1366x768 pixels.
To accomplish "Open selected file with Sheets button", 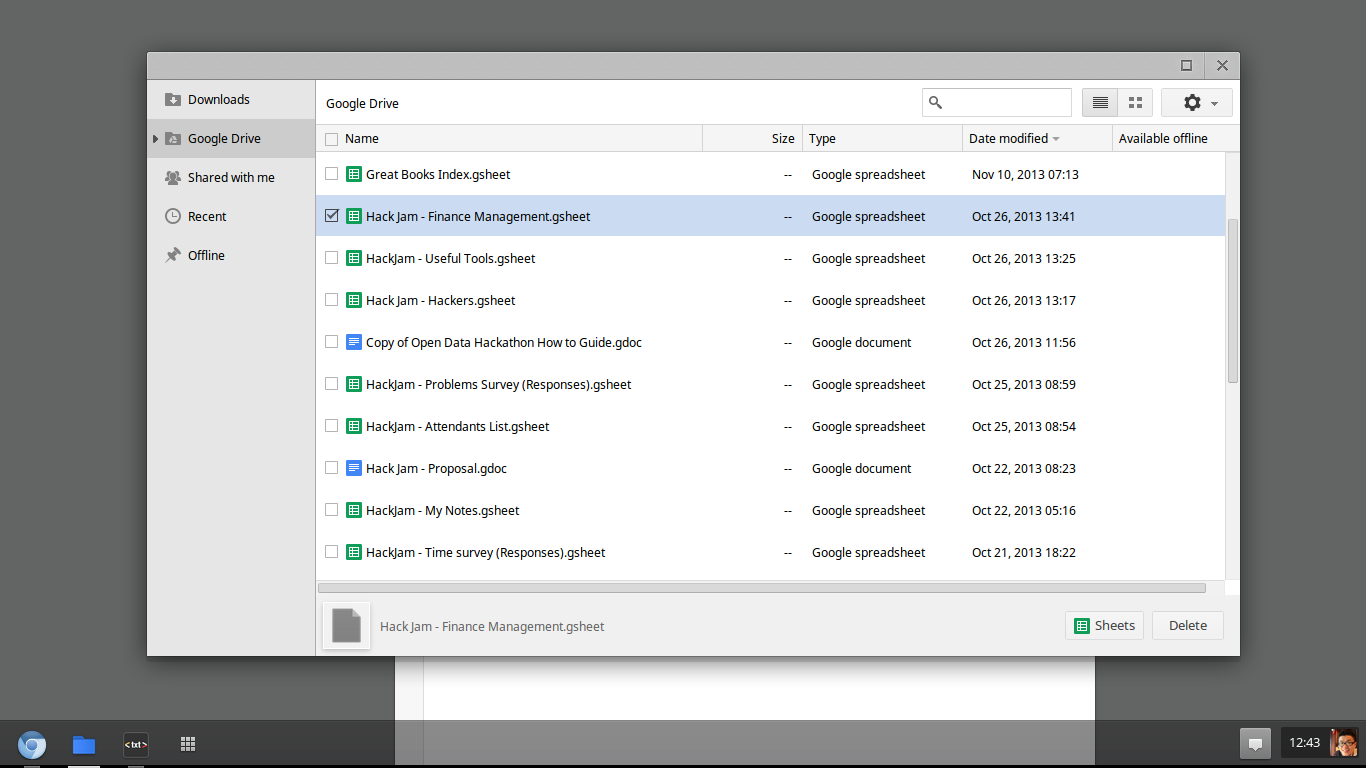I will tap(1105, 626).
